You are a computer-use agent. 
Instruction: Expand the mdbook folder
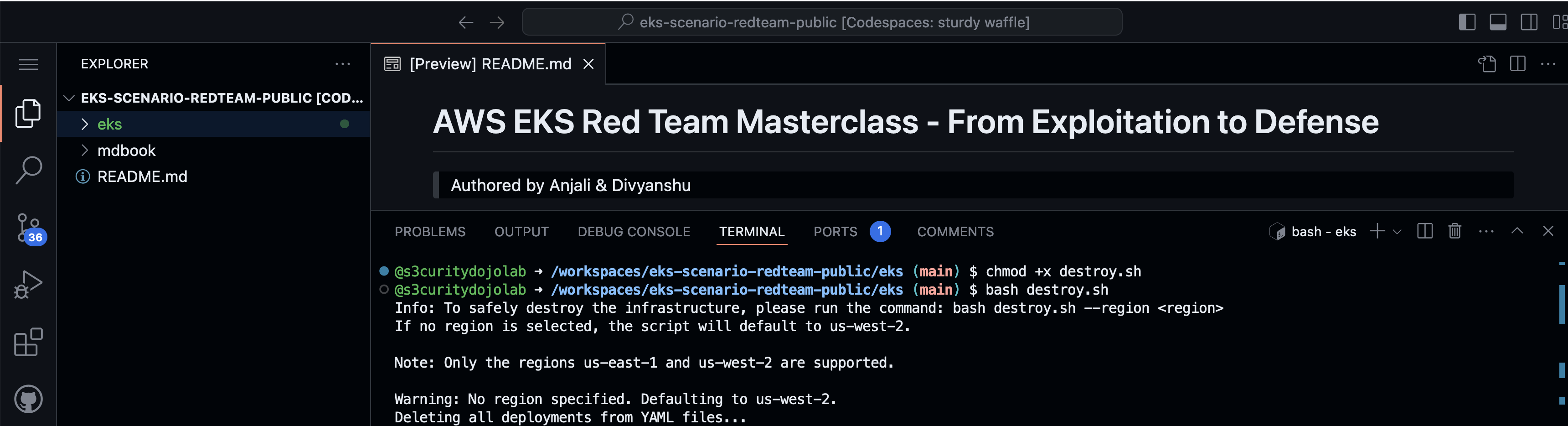[x=126, y=151]
